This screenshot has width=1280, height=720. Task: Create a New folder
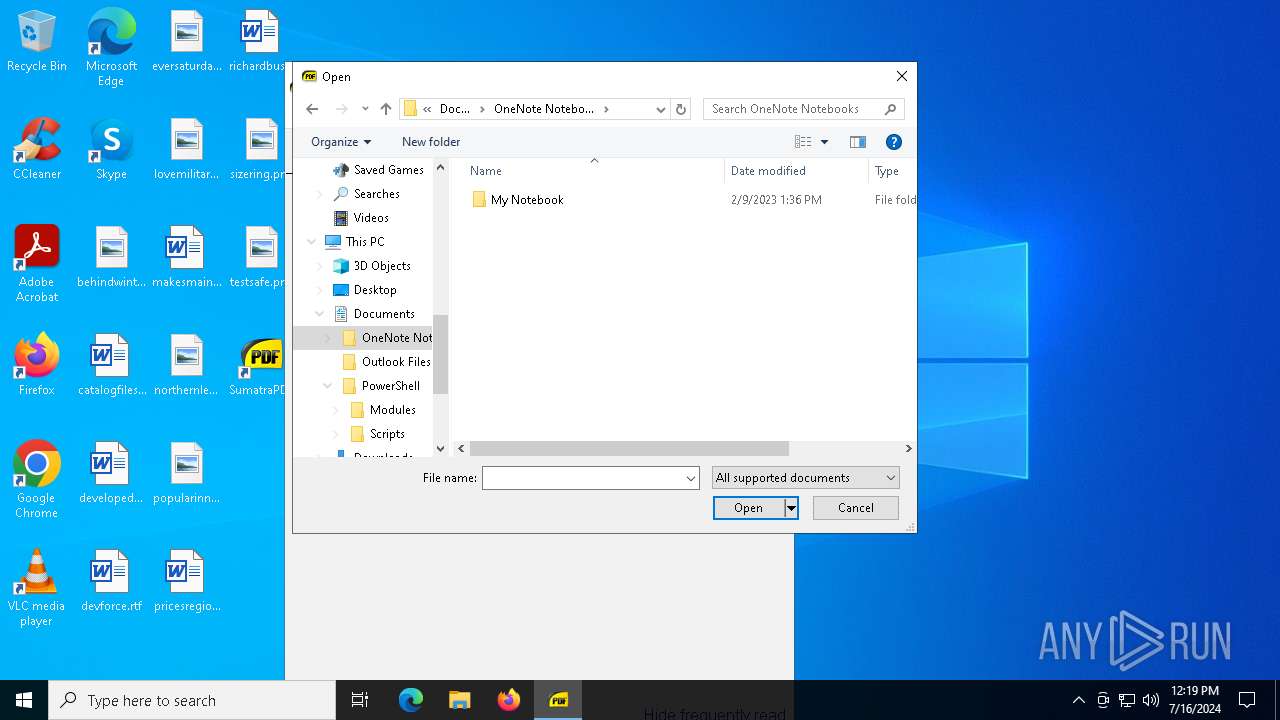(x=431, y=142)
